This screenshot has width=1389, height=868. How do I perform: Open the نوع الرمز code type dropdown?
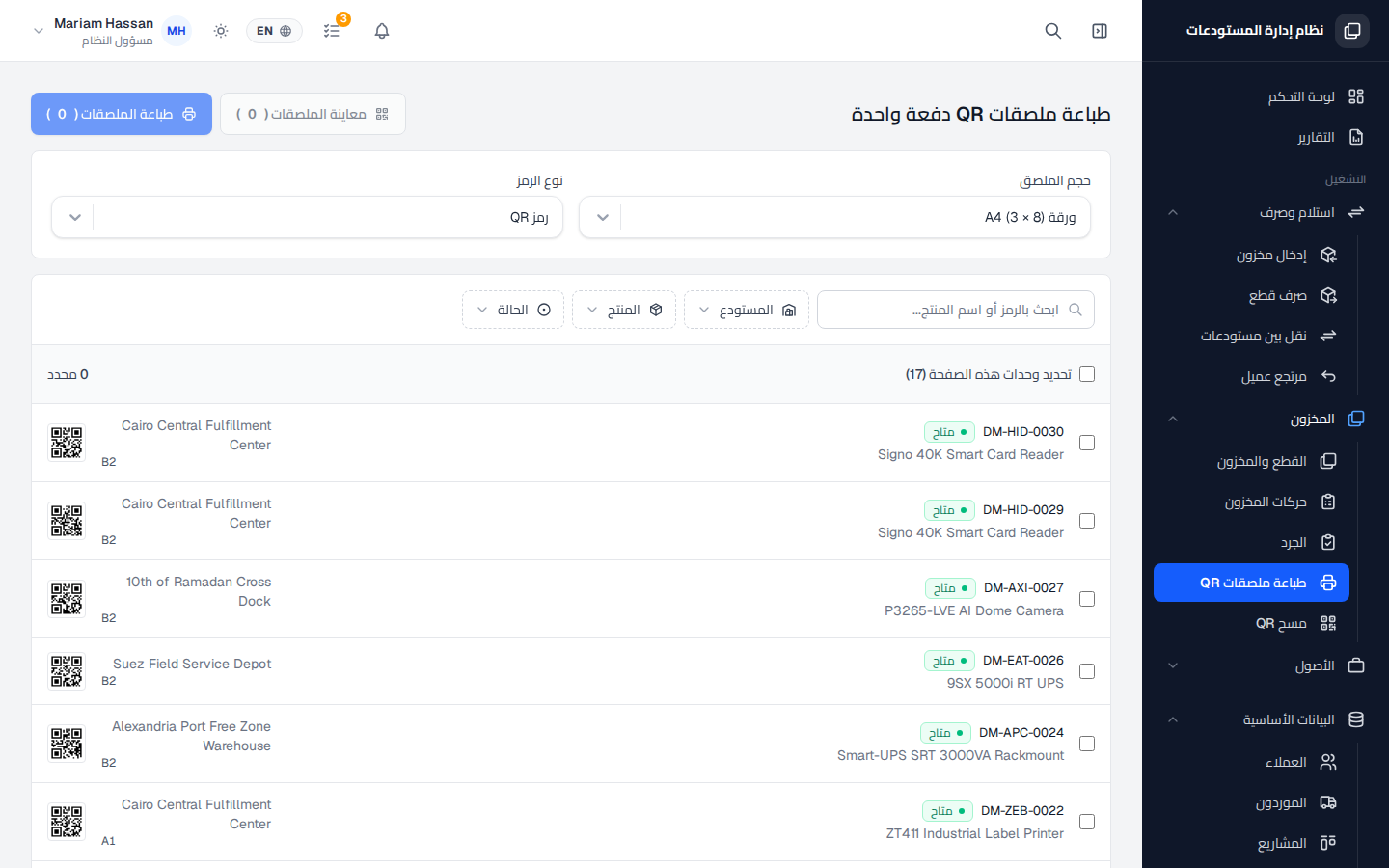click(307, 217)
